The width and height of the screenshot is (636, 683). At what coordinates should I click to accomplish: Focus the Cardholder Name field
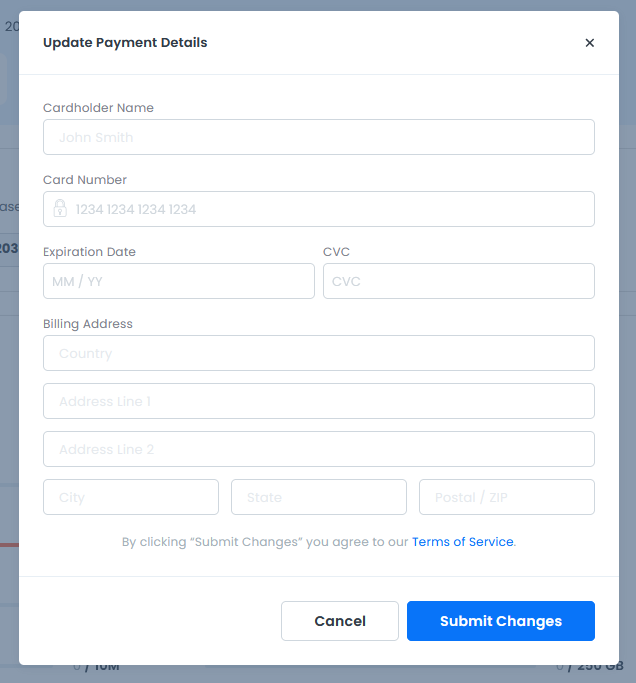[x=318, y=137]
